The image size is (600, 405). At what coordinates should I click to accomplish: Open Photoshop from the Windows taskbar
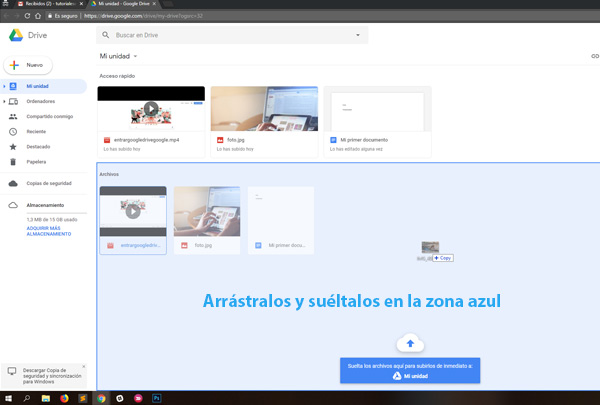(x=158, y=398)
